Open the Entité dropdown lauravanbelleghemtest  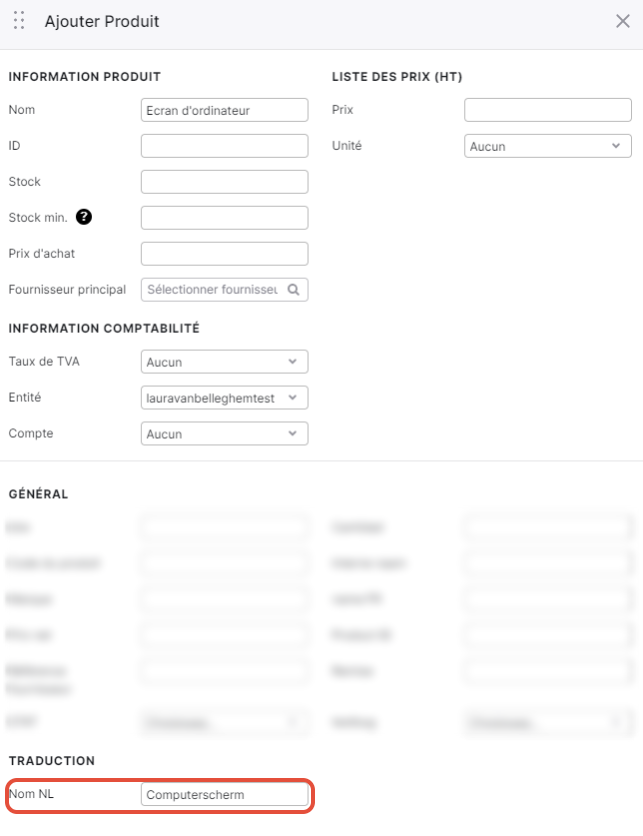(224, 398)
